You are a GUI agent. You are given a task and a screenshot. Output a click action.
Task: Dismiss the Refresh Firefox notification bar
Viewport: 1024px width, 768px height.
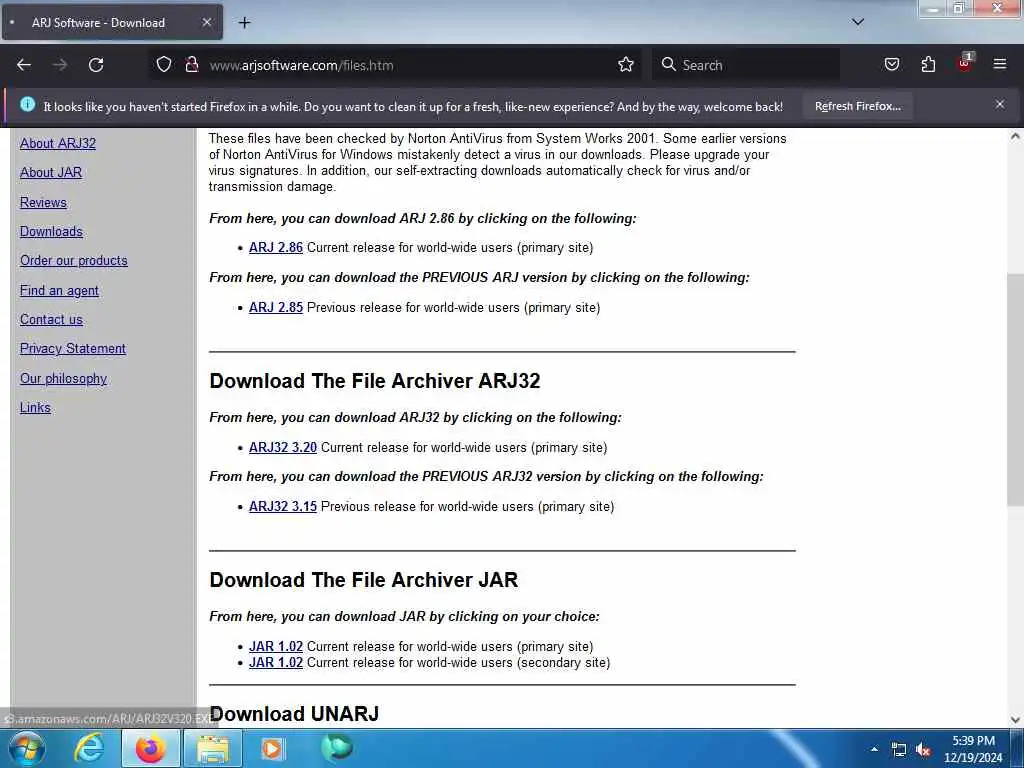pos(999,104)
